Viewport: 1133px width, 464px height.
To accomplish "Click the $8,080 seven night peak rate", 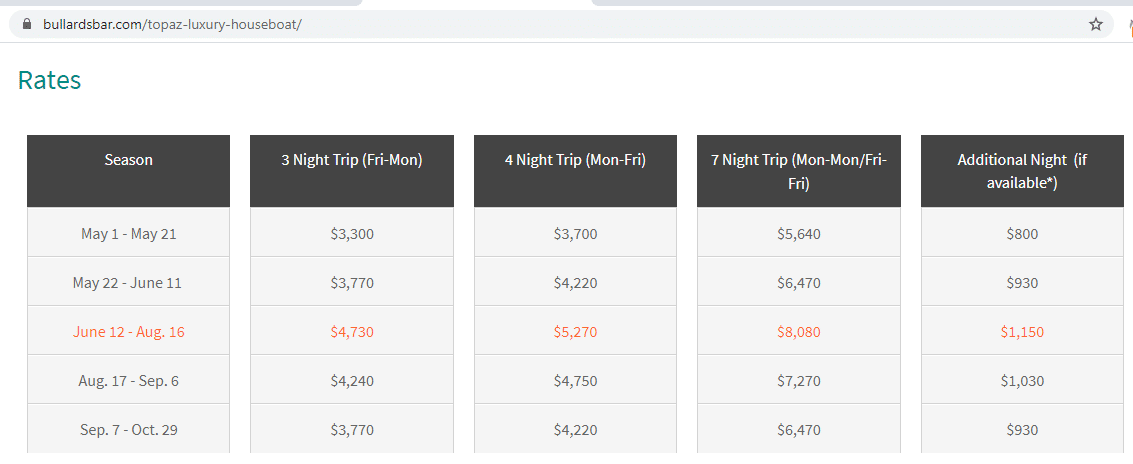I will [x=799, y=332].
